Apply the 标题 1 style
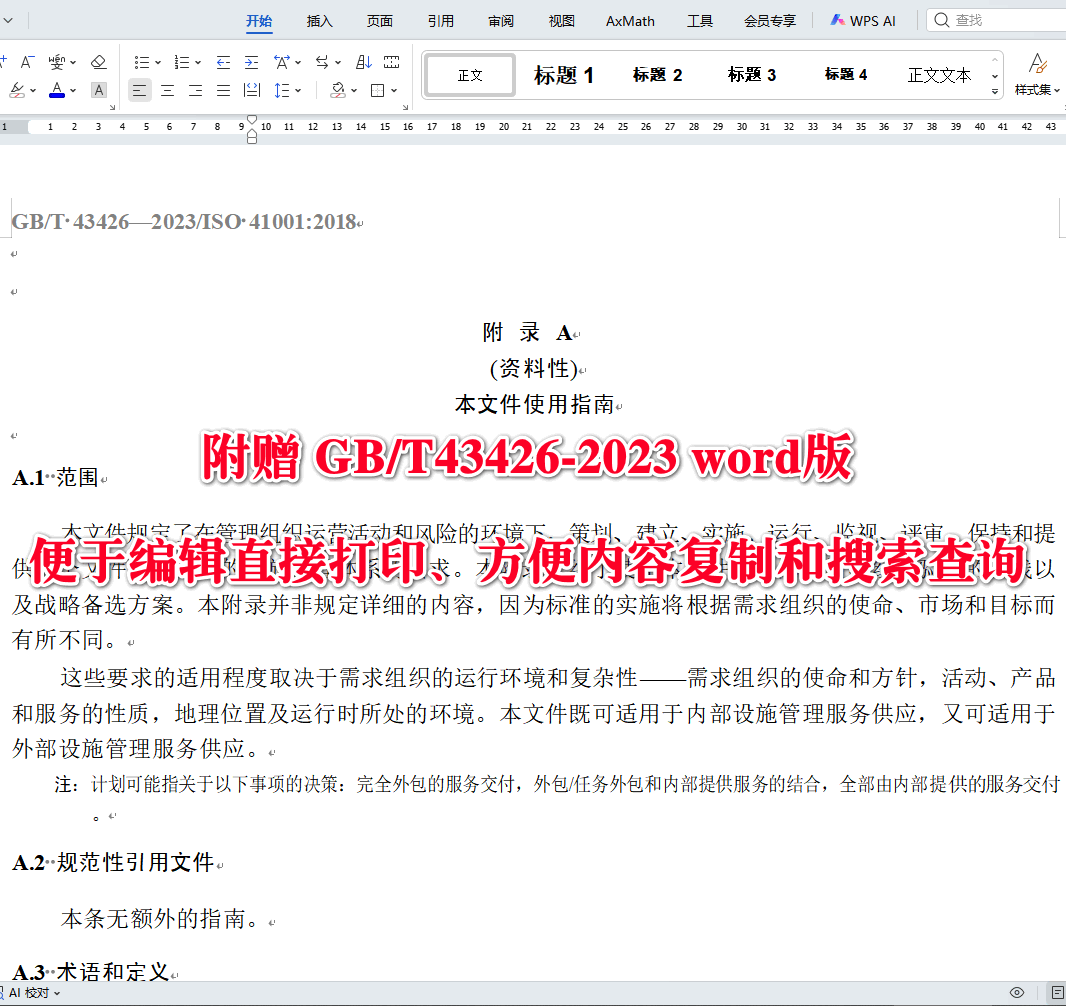The height and width of the screenshot is (1006, 1066). coord(563,74)
